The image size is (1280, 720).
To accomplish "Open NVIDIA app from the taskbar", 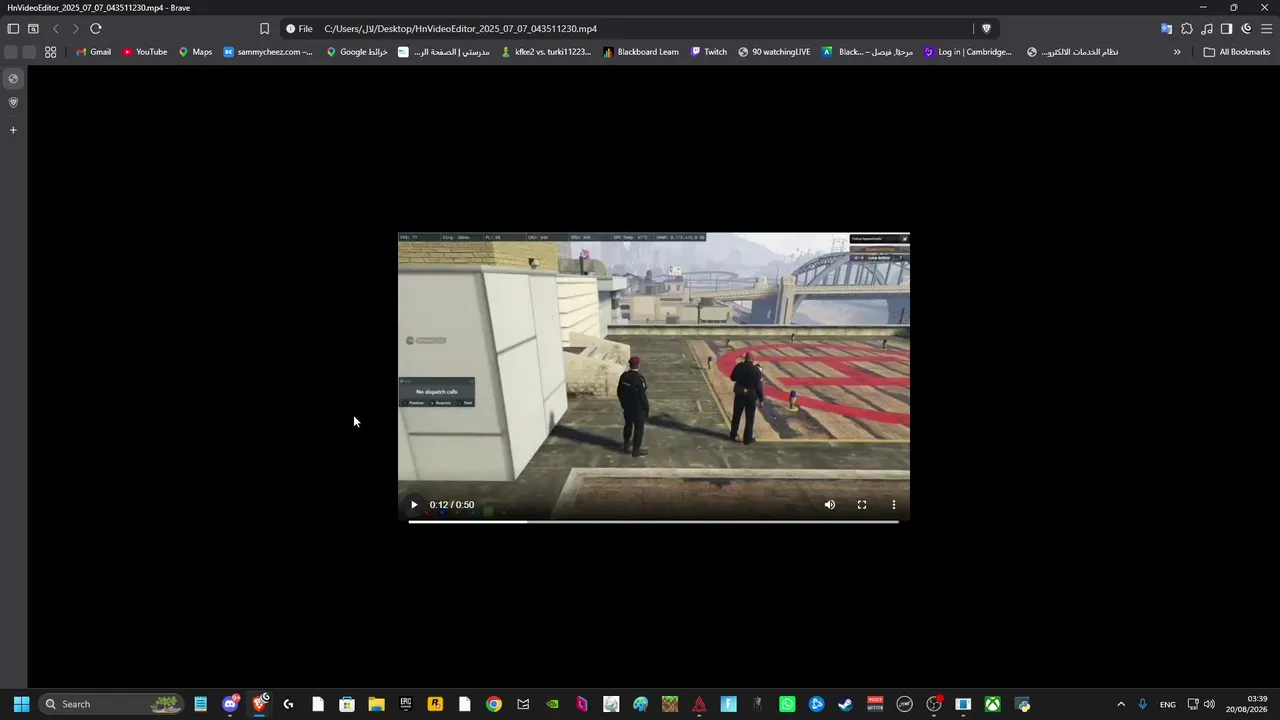I will pyautogui.click(x=552, y=704).
